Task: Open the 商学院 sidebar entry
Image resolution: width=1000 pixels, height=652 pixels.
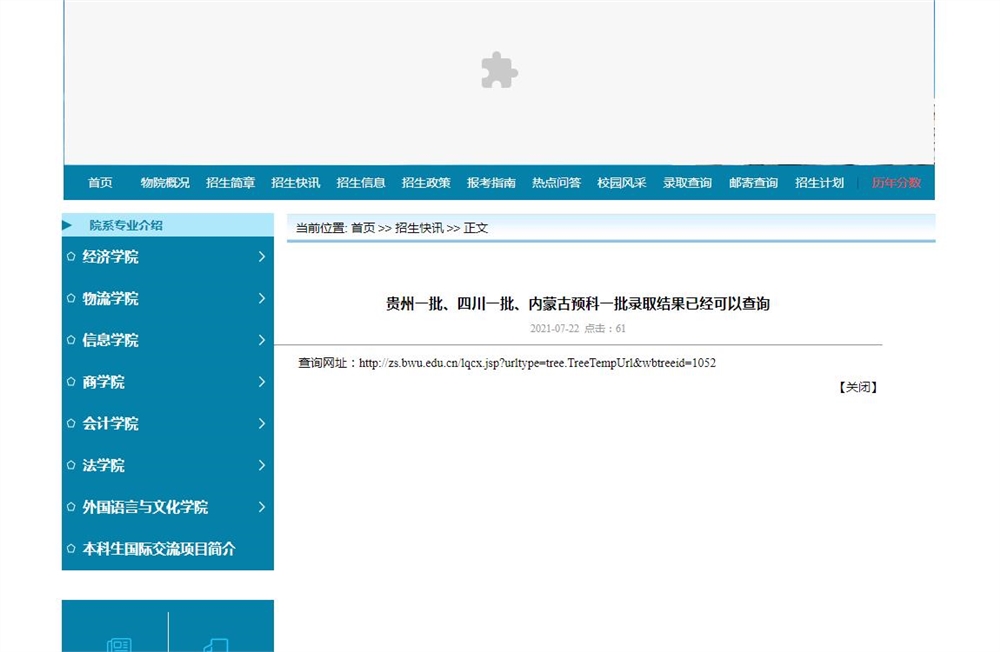Action: tap(103, 382)
